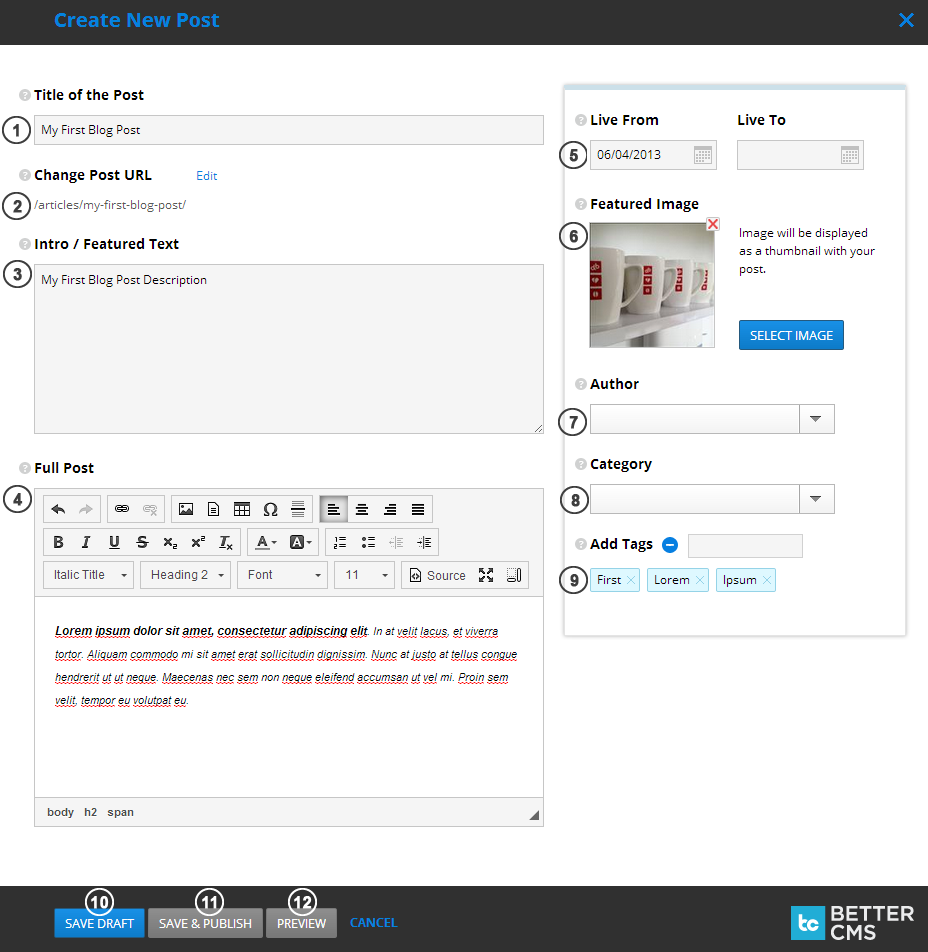Toggle strikethrough formatting
Image resolution: width=928 pixels, height=952 pixels.
tap(142, 541)
